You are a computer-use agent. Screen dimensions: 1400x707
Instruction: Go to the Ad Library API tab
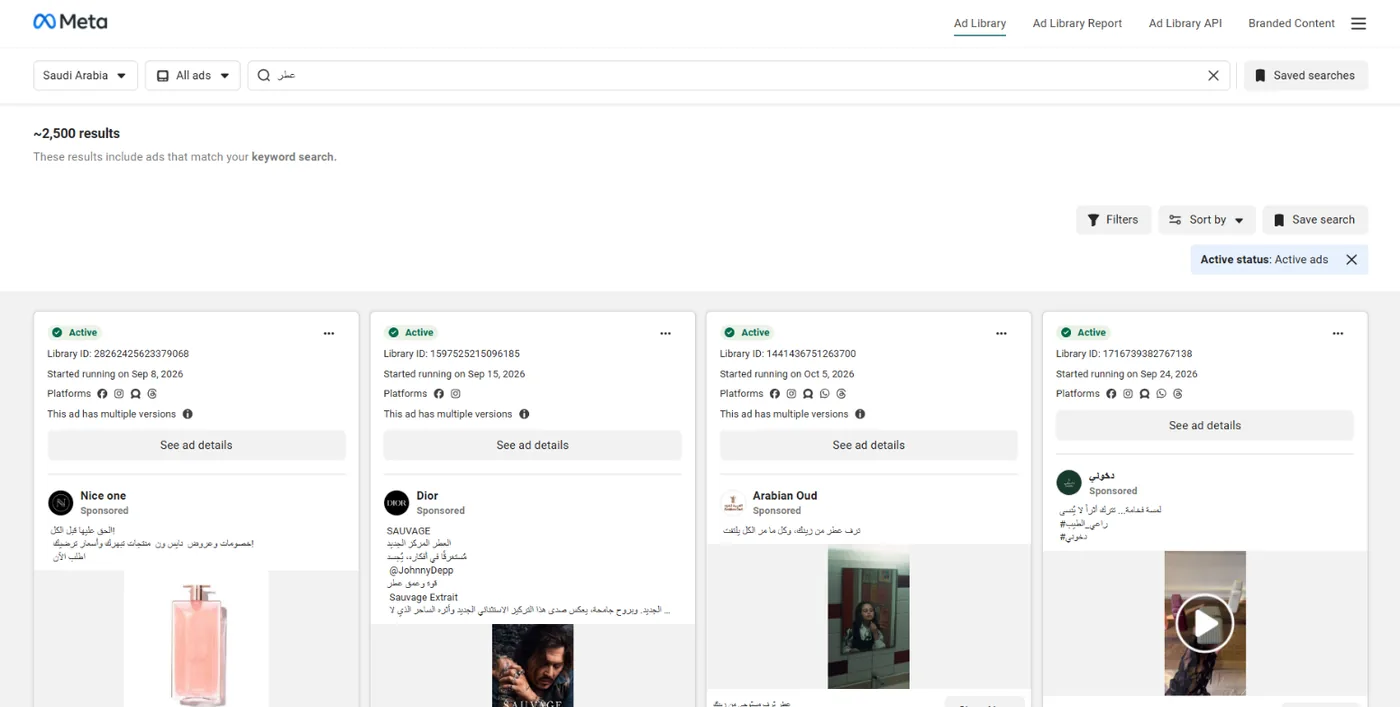pos(1185,23)
